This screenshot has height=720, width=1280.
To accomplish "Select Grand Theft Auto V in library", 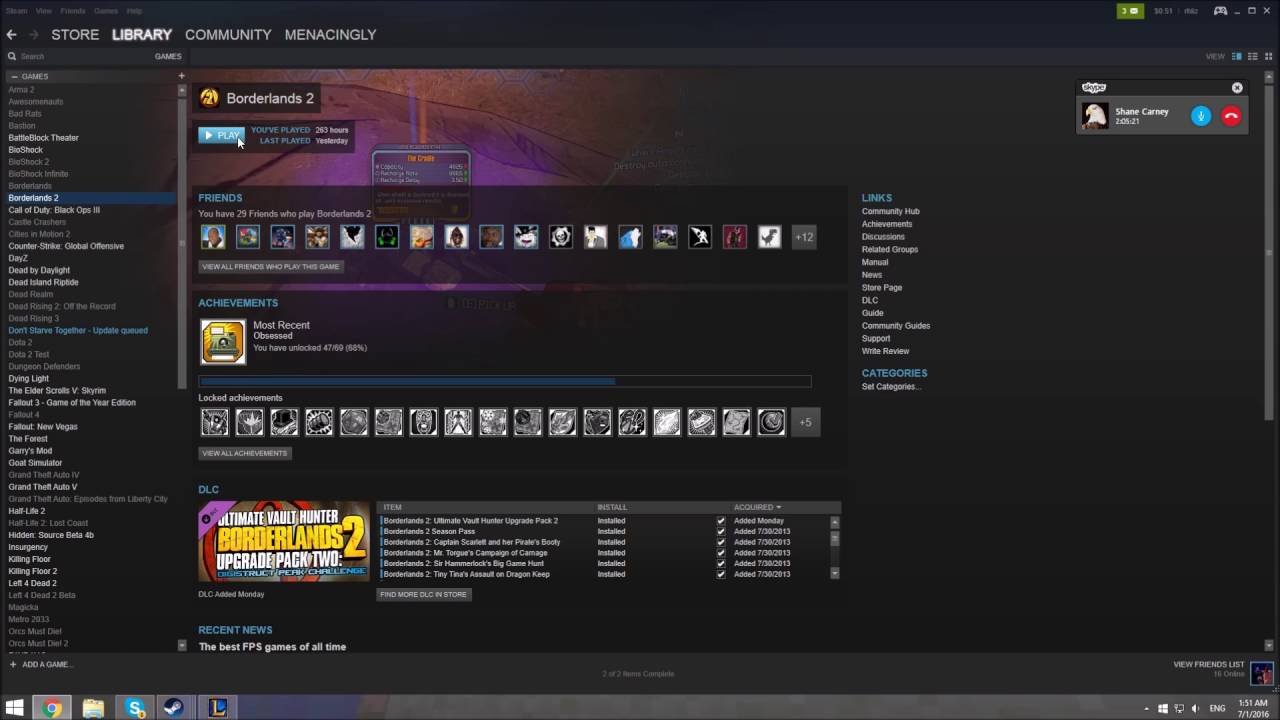I will (x=43, y=487).
